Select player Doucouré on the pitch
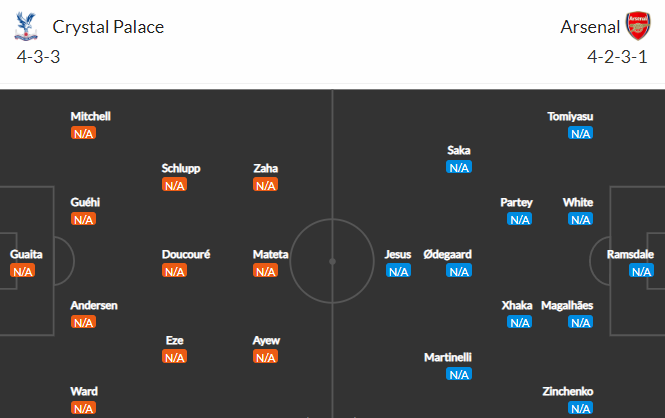 [186, 254]
